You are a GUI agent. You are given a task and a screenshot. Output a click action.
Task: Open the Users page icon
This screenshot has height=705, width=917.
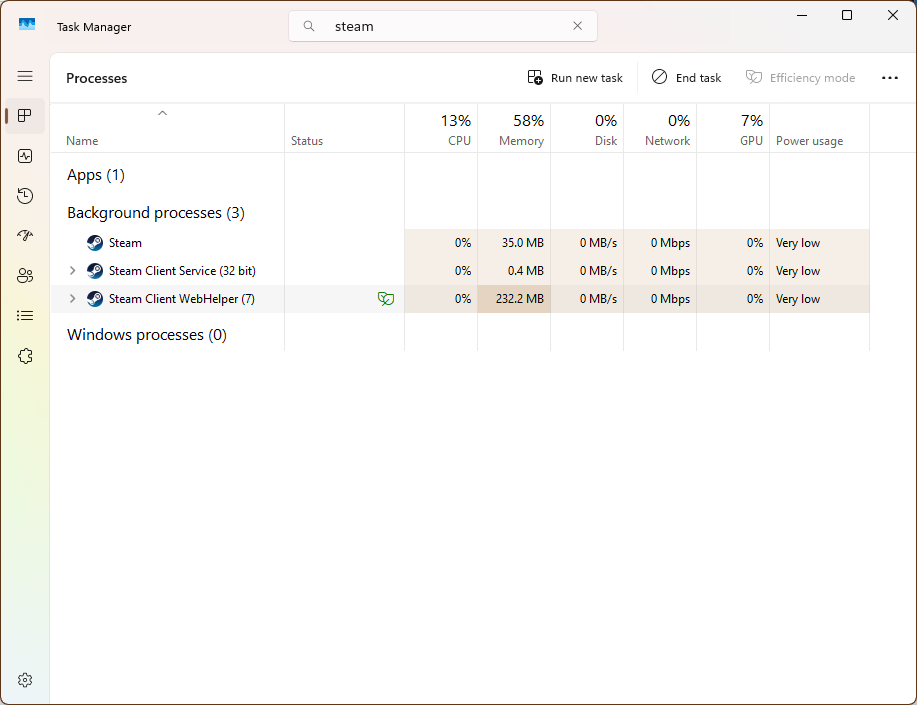click(x=25, y=276)
